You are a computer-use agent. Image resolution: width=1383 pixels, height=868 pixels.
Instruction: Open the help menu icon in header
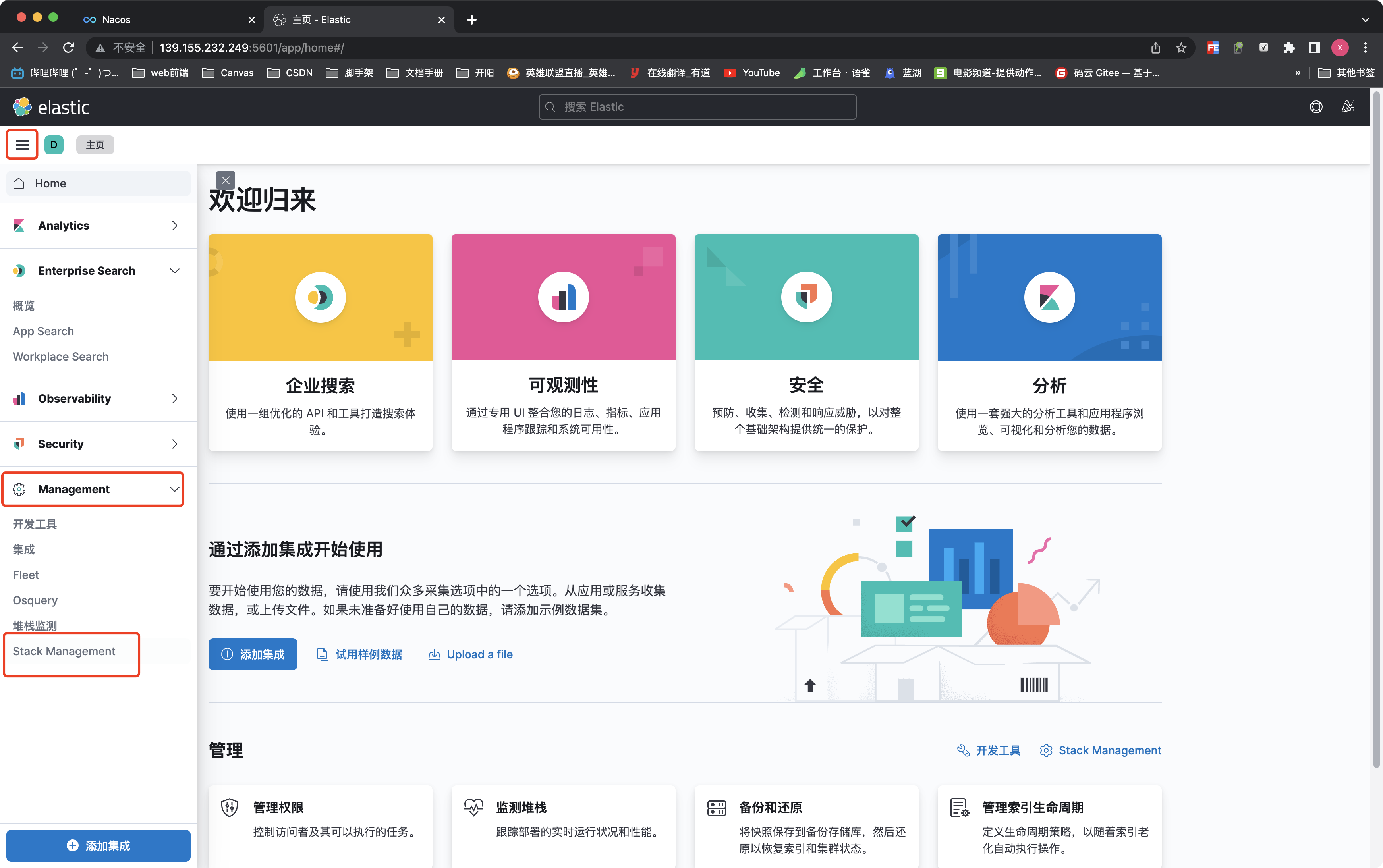(x=1316, y=107)
